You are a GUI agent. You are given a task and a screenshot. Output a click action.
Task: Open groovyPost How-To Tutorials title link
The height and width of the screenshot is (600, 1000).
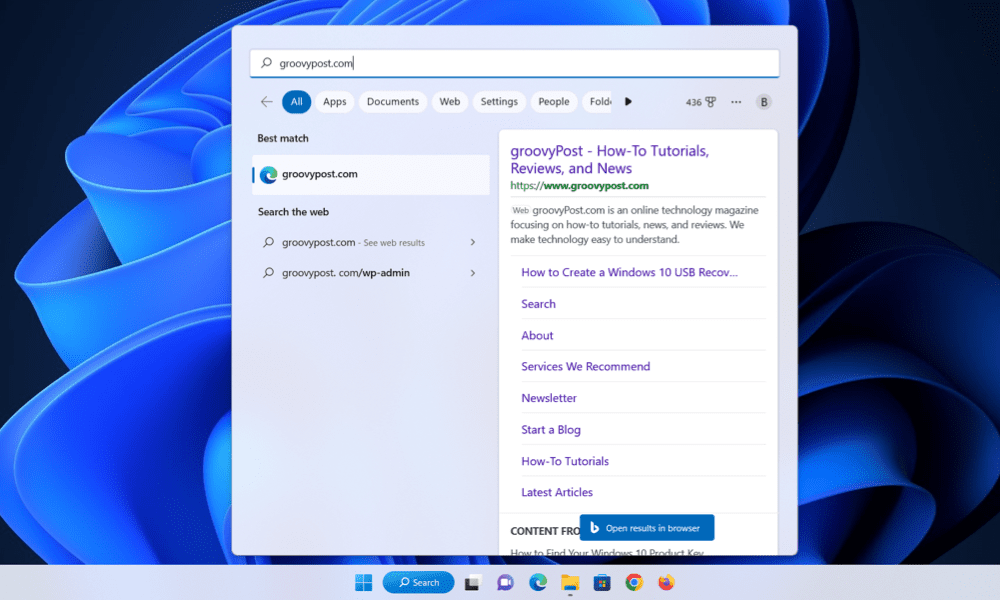pos(610,159)
